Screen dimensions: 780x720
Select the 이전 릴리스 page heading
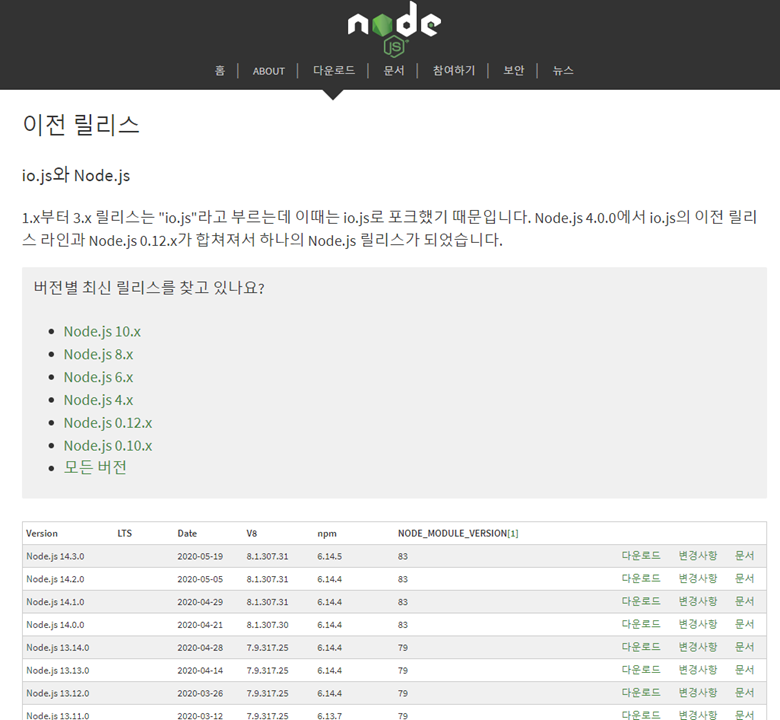coord(81,124)
